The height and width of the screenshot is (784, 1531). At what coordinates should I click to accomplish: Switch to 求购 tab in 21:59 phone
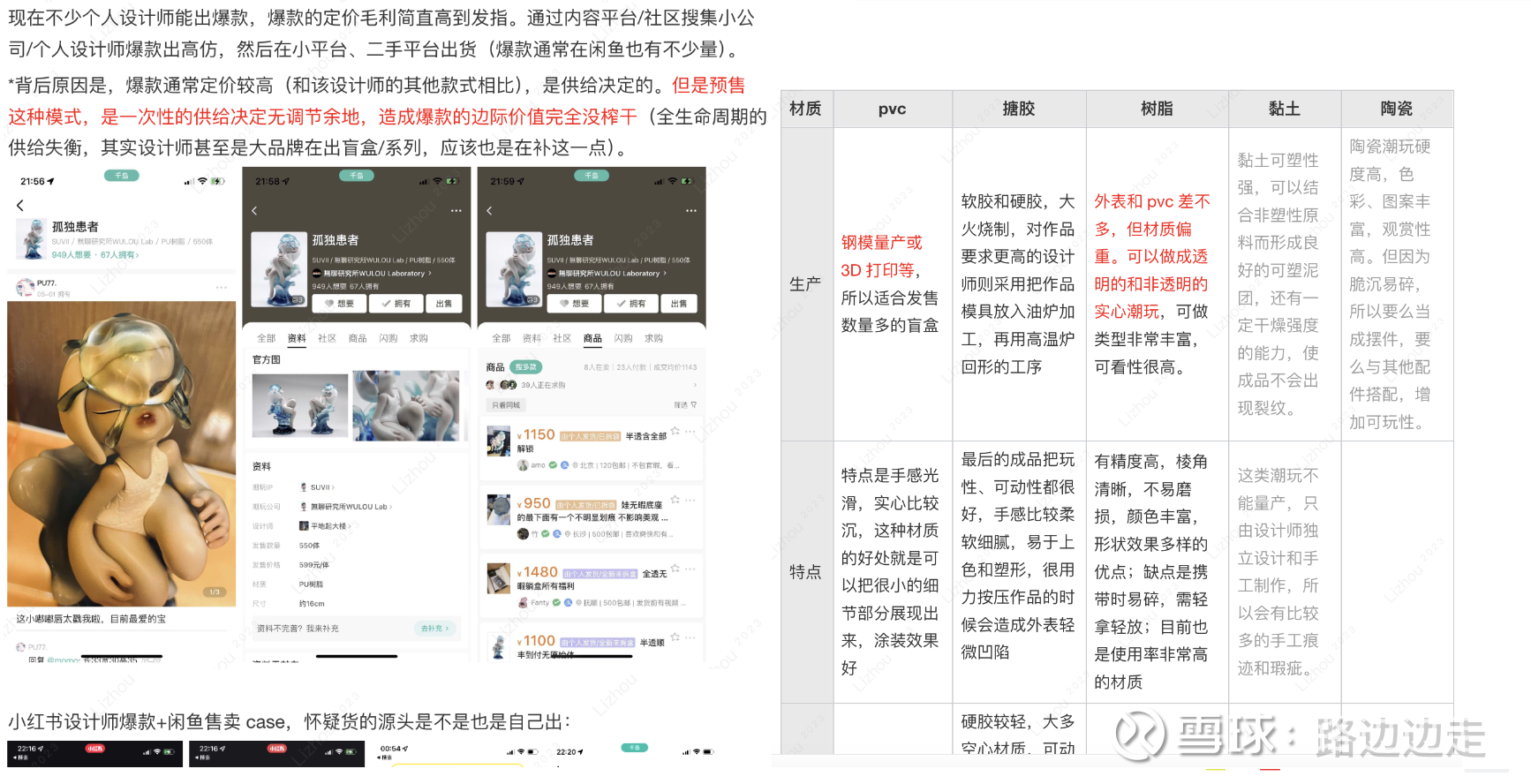point(653,338)
